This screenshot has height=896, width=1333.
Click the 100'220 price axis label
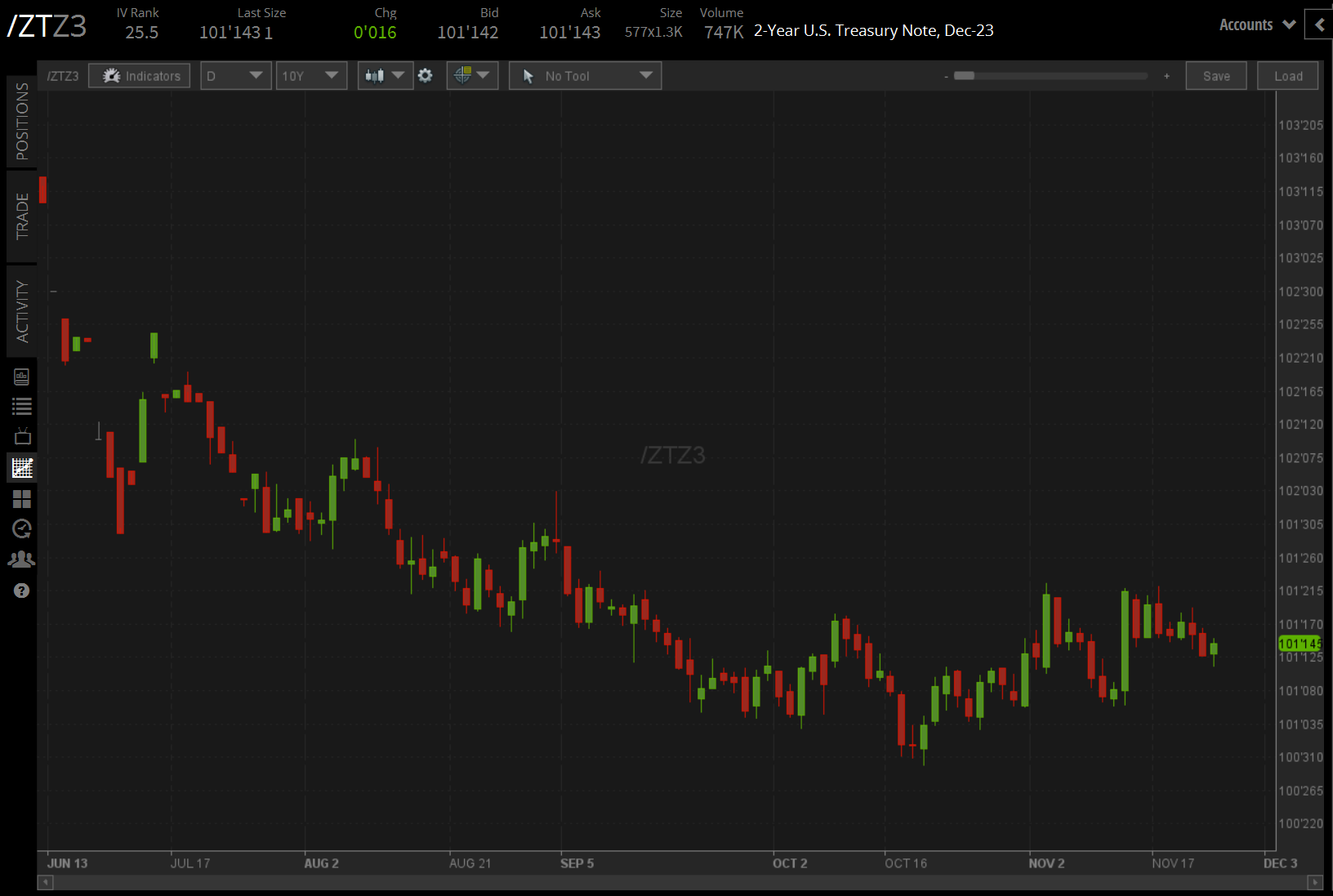coord(1300,823)
